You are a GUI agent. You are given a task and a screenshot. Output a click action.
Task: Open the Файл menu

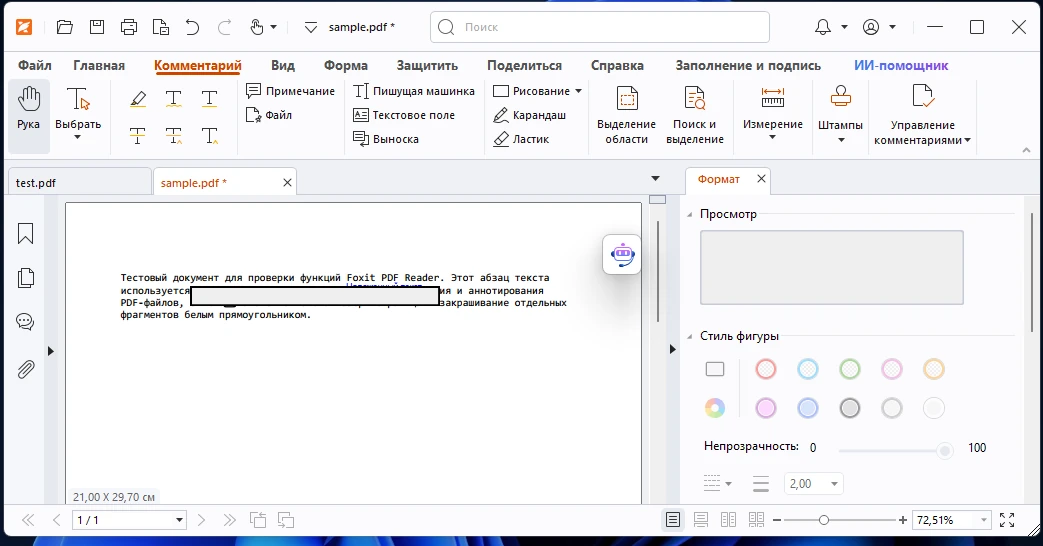[x=35, y=65]
